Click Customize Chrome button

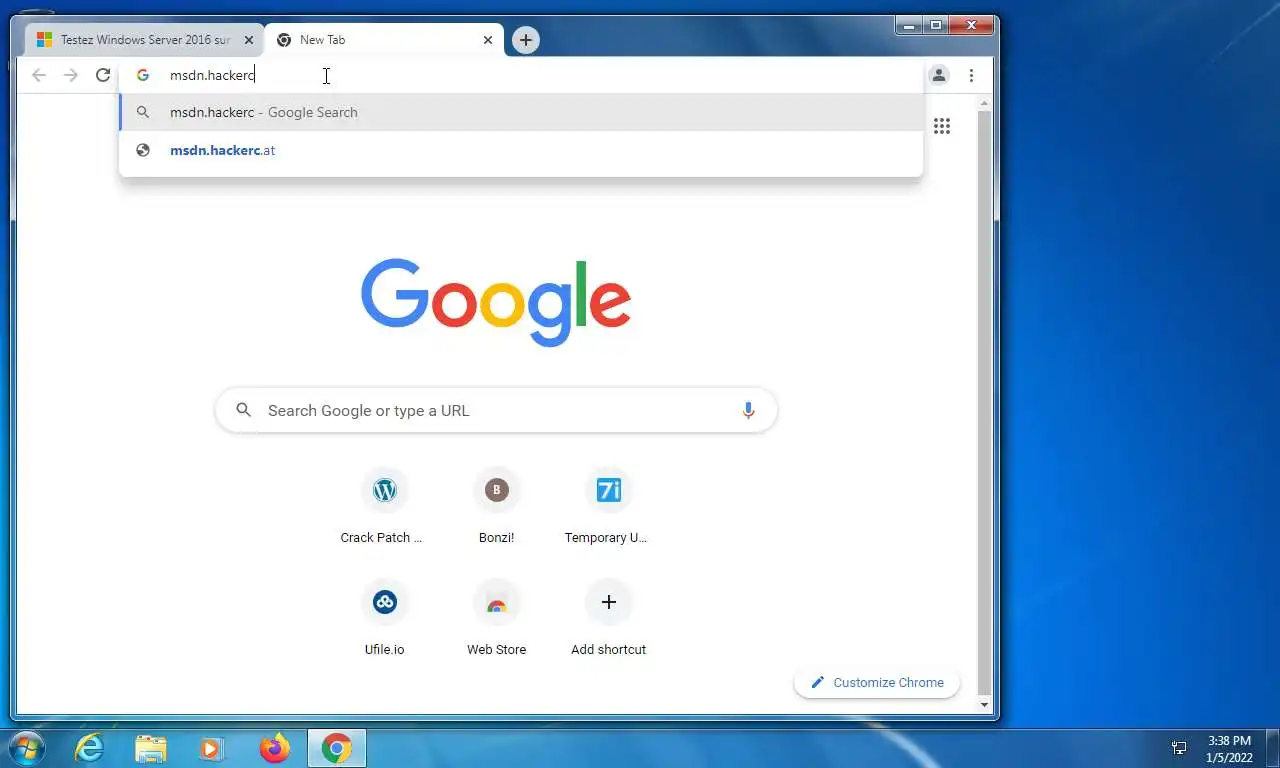point(876,682)
